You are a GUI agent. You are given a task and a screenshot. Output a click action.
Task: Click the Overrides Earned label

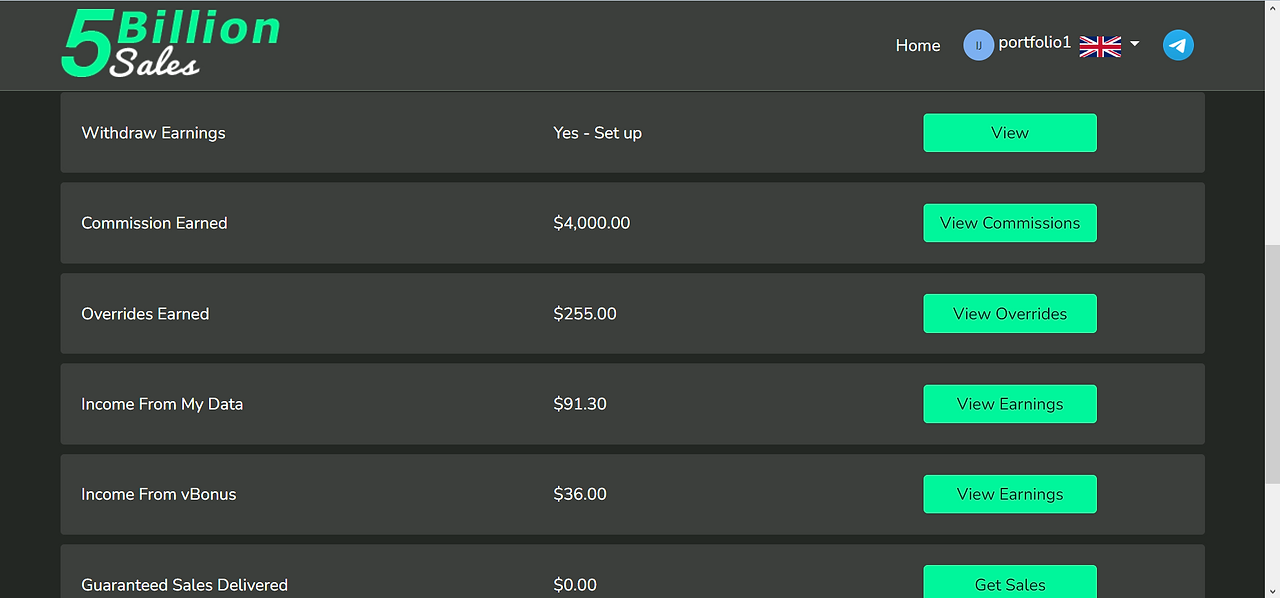coord(145,314)
